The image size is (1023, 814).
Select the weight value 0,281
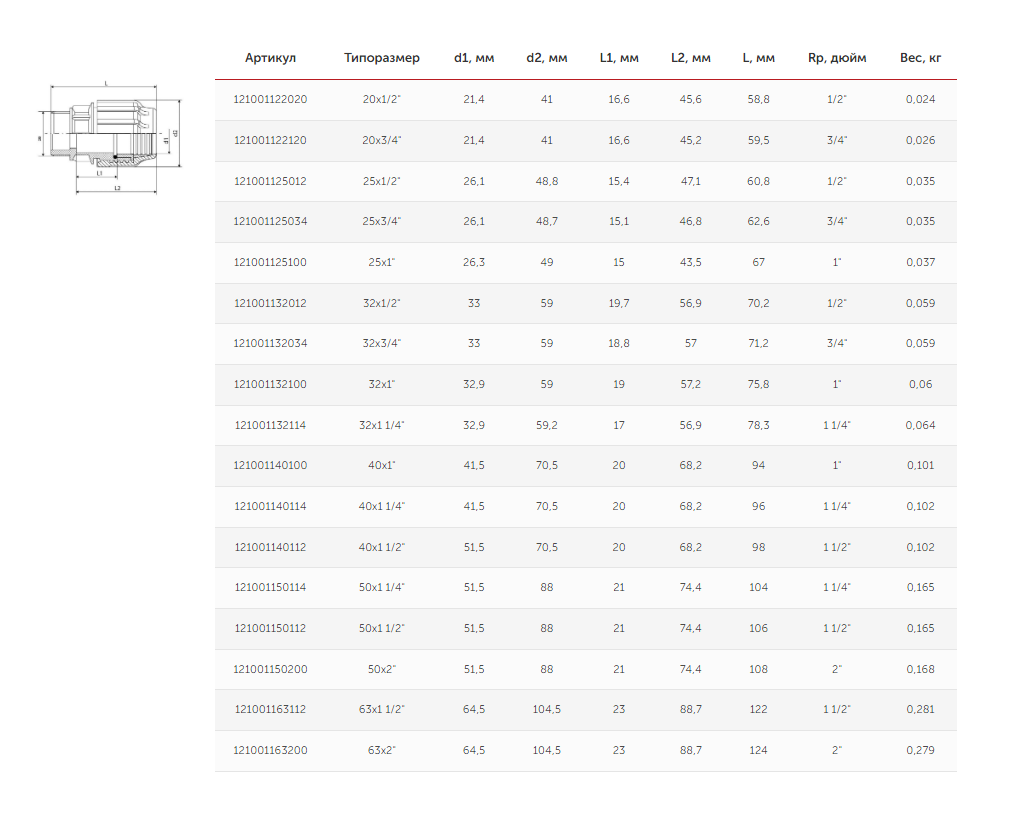pyautogui.click(x=921, y=709)
